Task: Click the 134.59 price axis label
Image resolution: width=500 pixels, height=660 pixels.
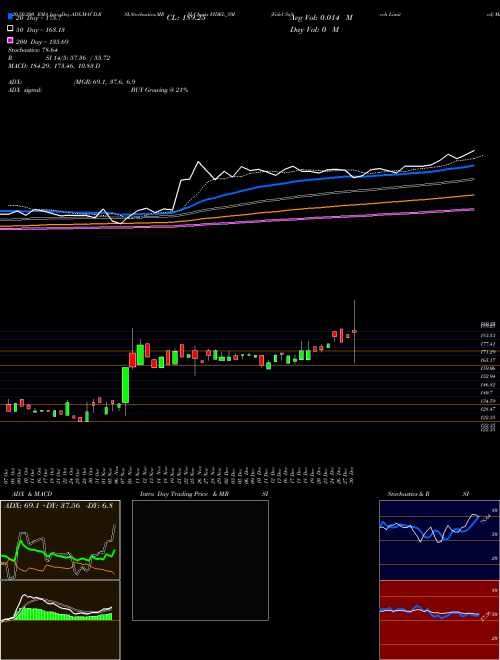Action: 488,401
